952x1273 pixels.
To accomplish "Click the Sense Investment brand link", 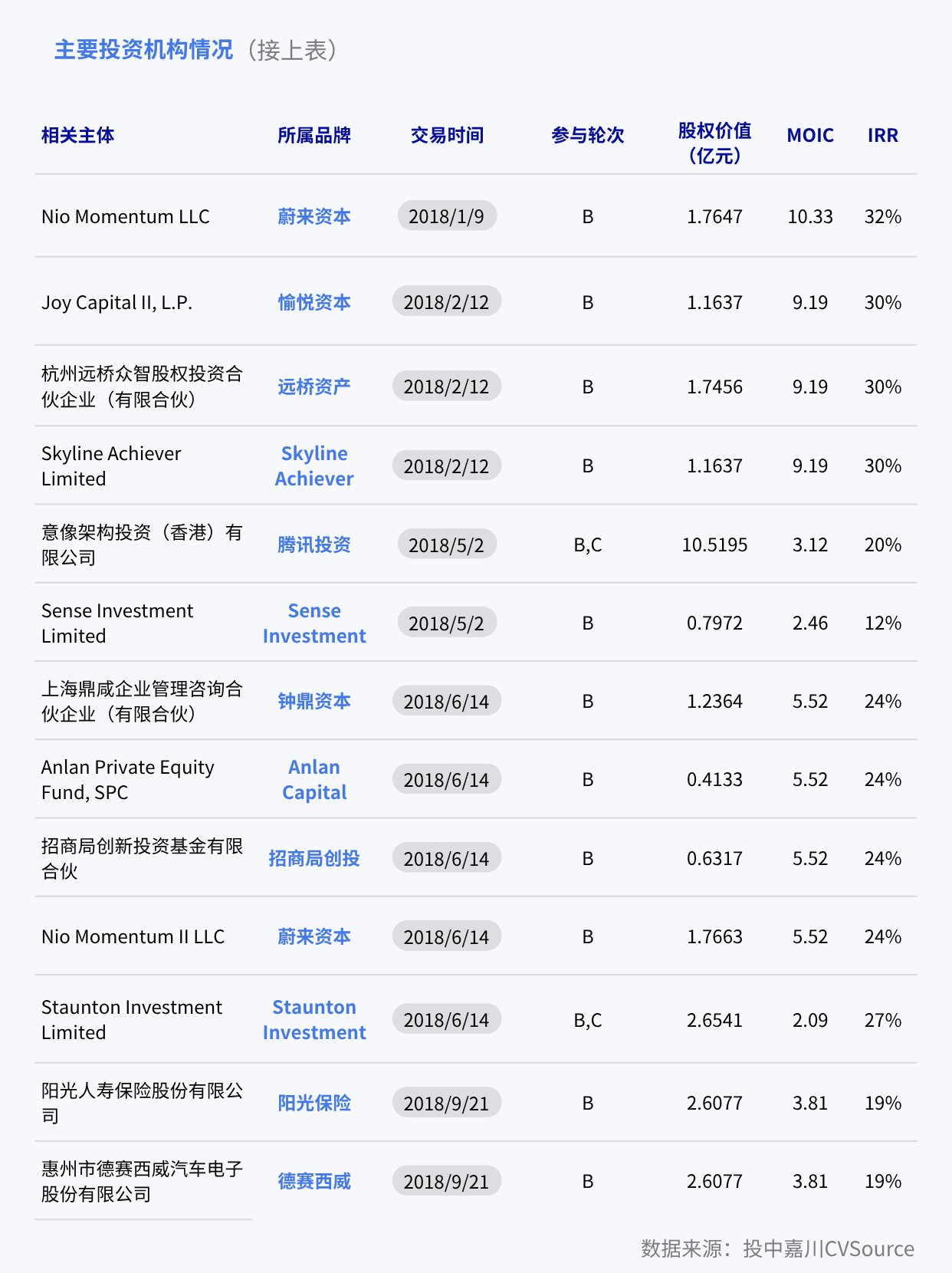I will (314, 623).
